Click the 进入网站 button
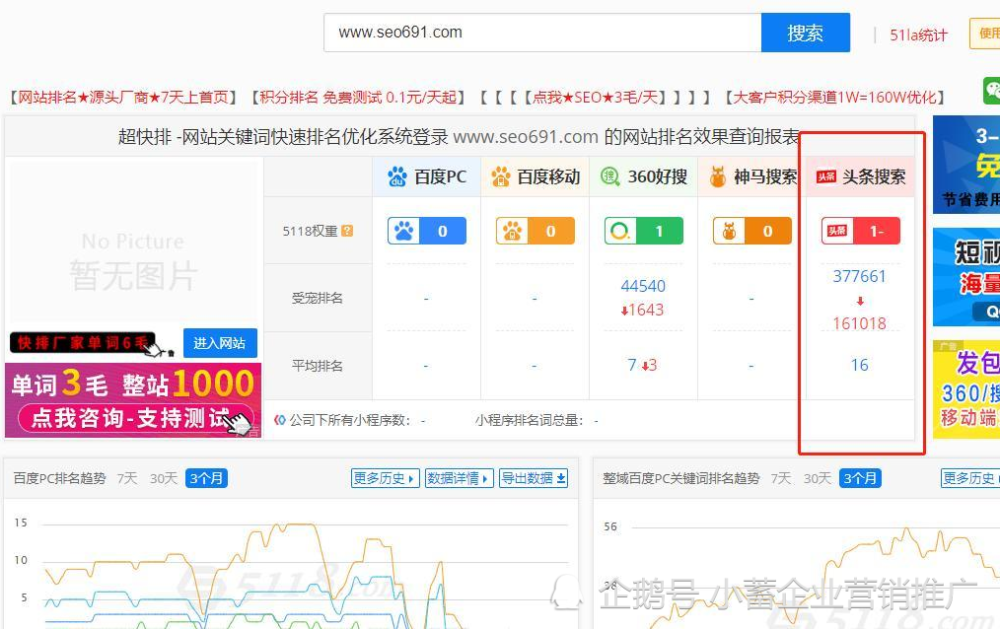Image resolution: width=1000 pixels, height=629 pixels. 220,343
